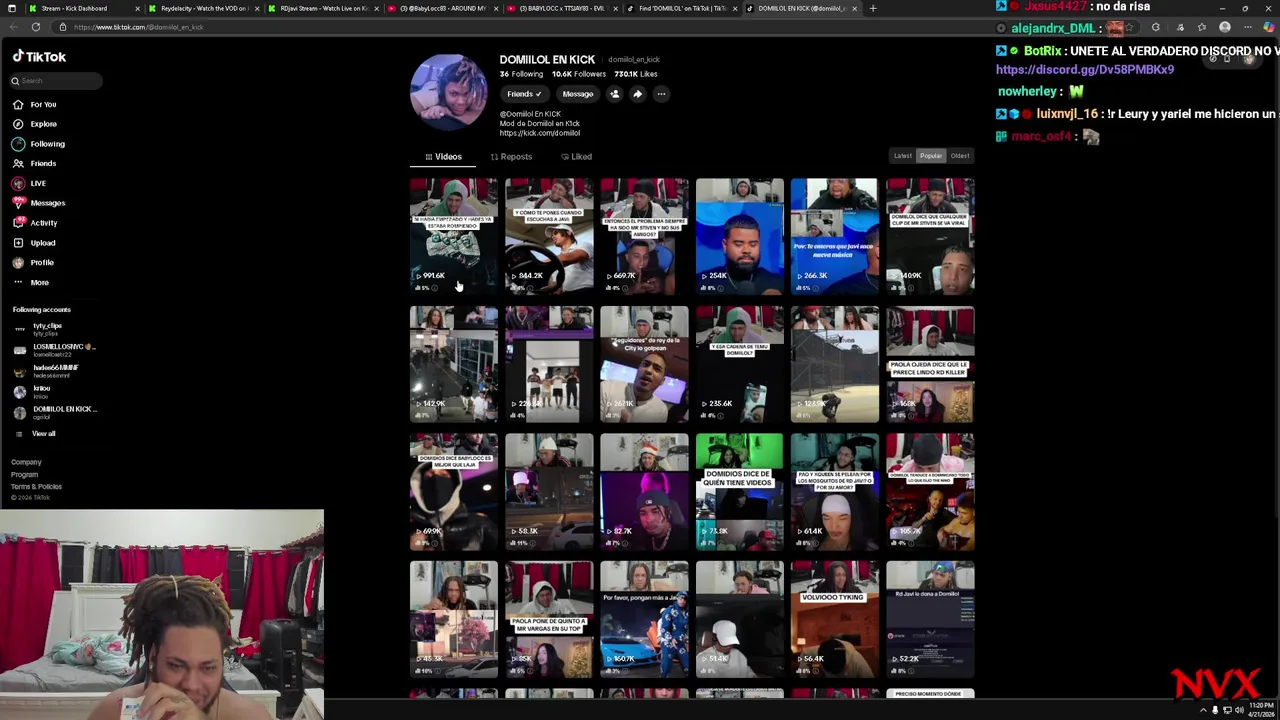Open the video with 991.6K views
The image size is (1280, 720).
click(x=453, y=236)
